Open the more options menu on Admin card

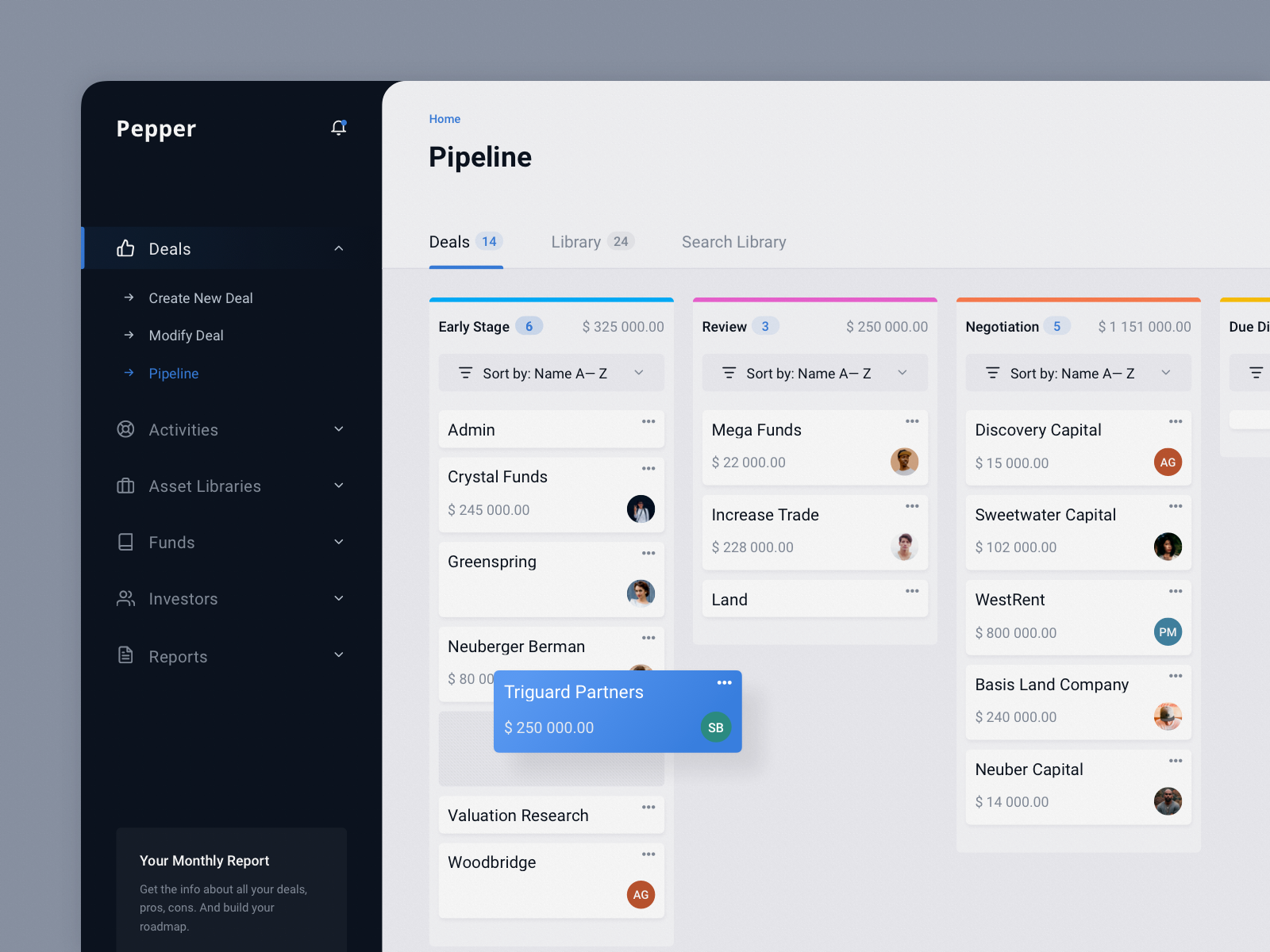[648, 421]
